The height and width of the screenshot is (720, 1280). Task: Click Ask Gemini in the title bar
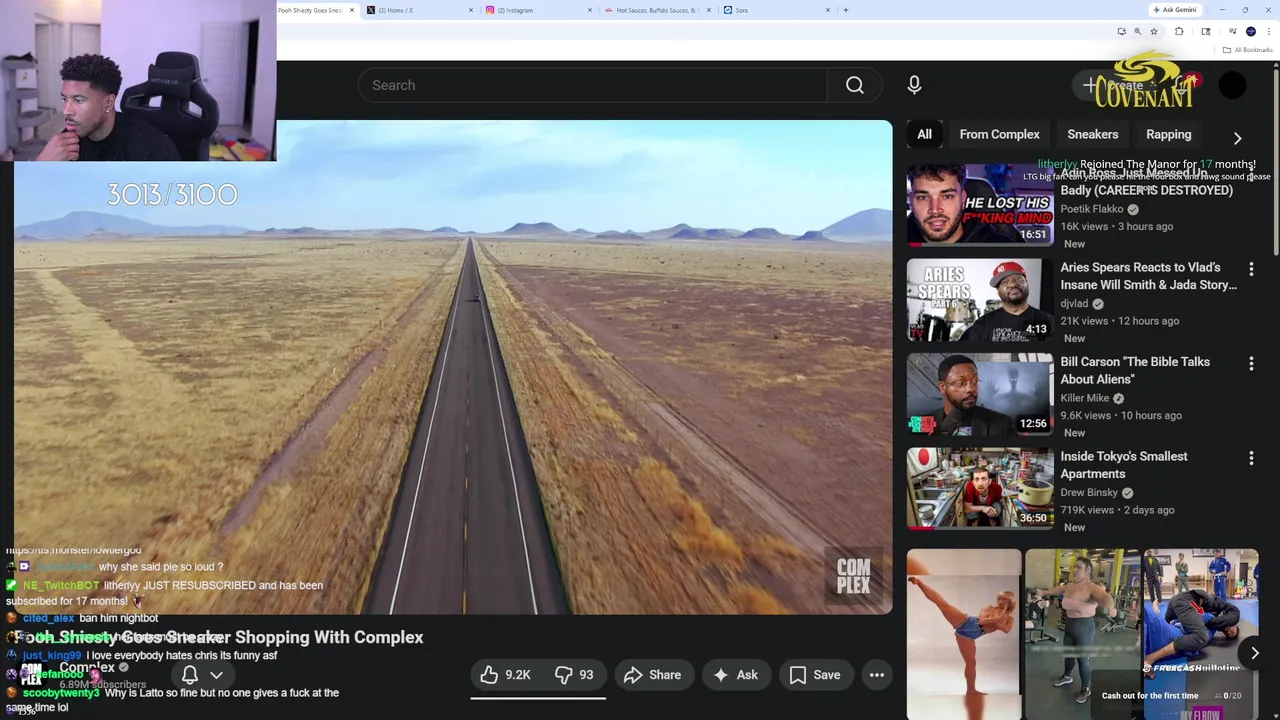1175,10
